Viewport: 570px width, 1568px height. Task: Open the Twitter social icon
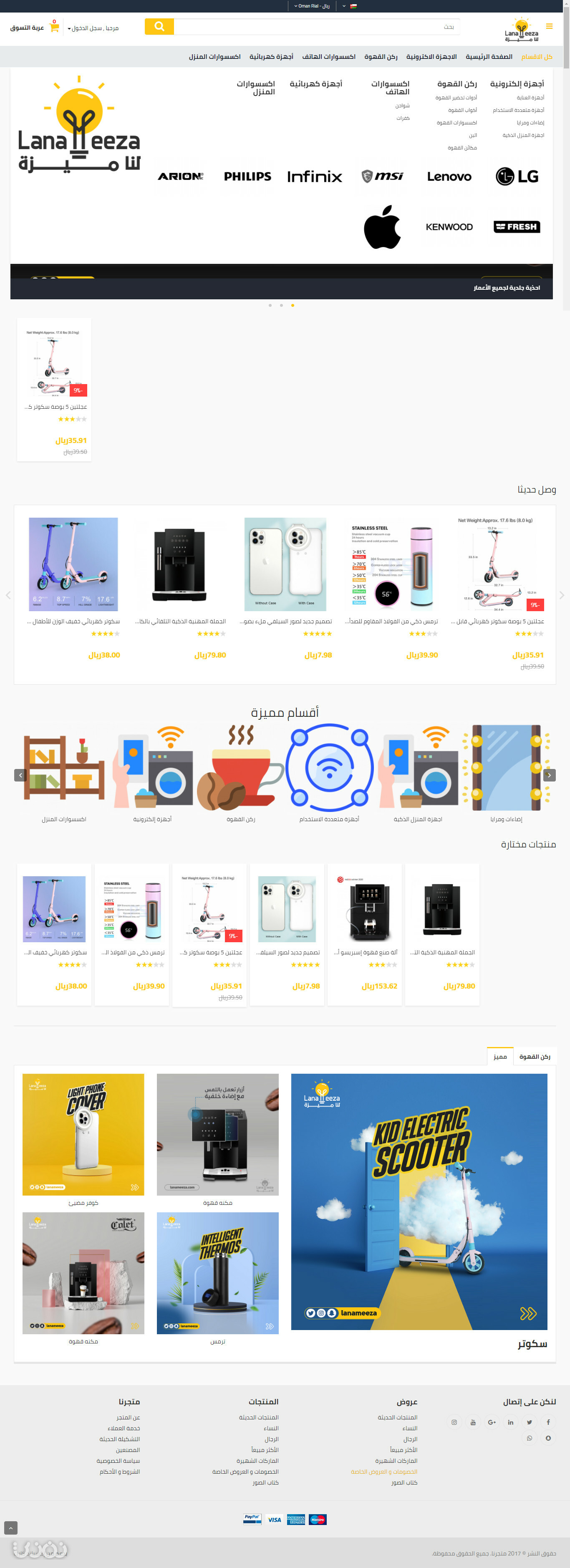tap(529, 1422)
